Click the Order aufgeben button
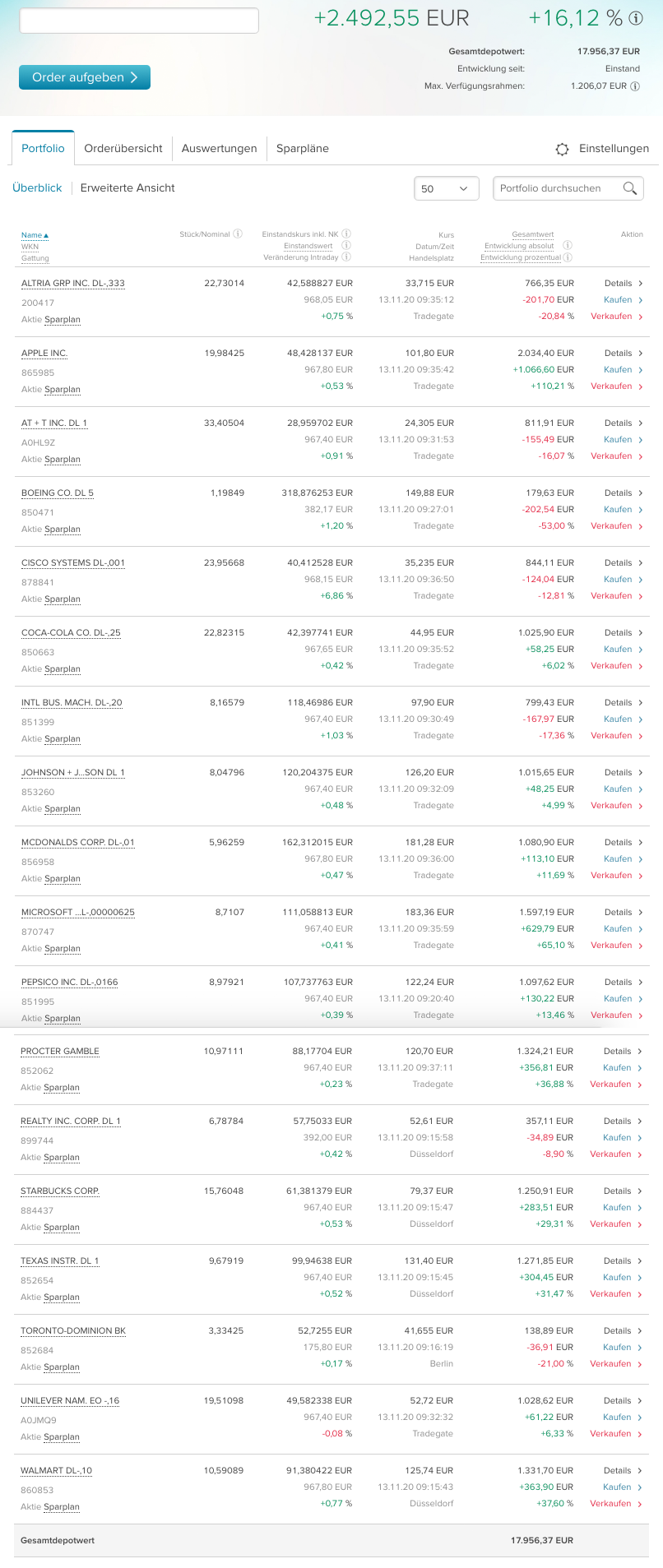663x1568 pixels. [85, 77]
